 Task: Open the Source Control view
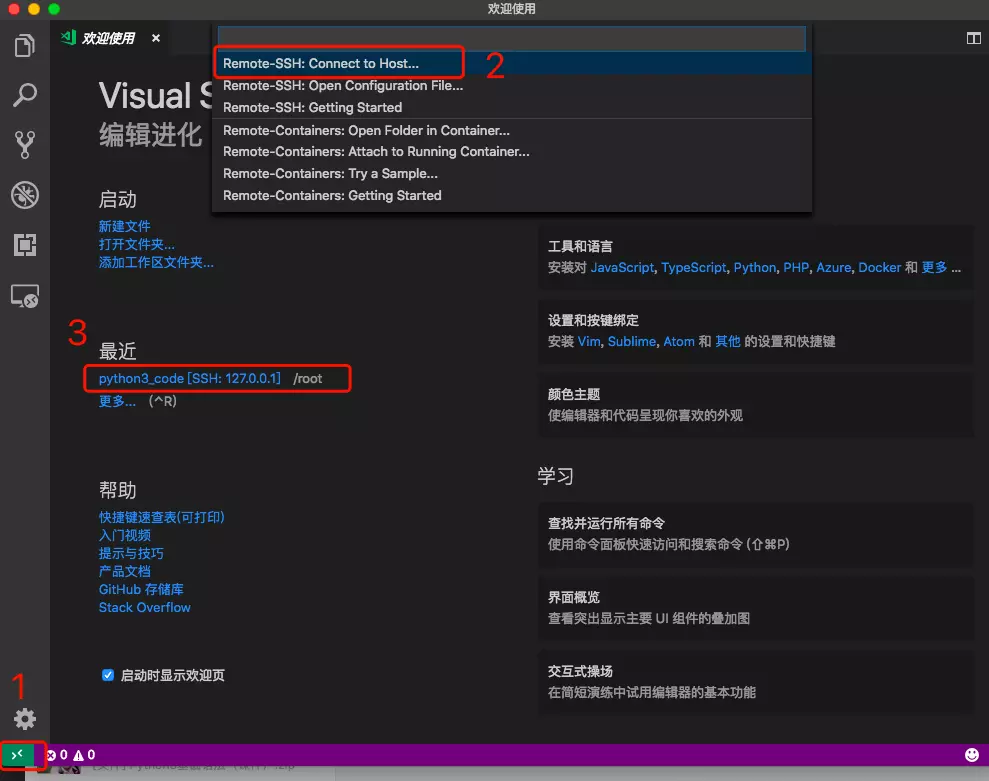tap(25, 145)
